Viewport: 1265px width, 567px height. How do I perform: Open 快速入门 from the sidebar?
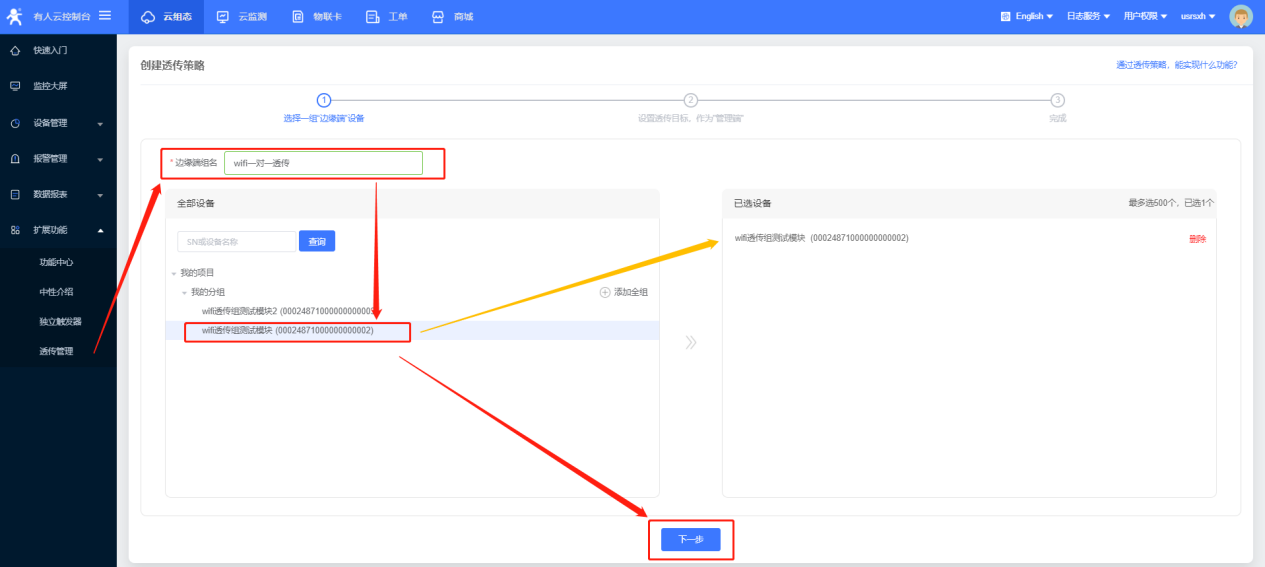50,50
